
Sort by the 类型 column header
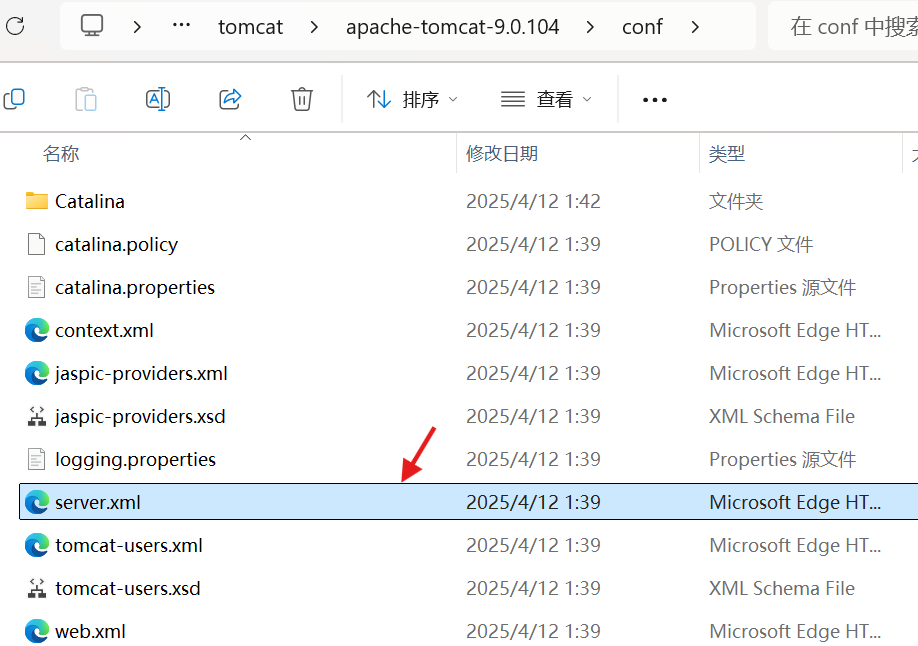(x=727, y=154)
